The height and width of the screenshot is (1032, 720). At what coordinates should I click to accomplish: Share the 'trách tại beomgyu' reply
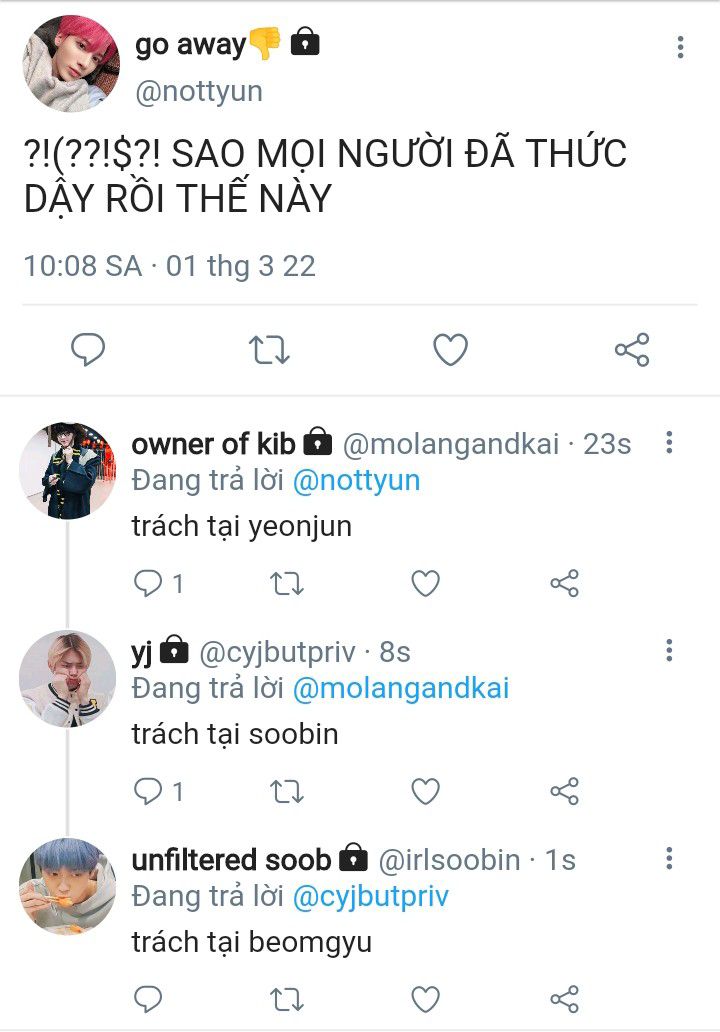[x=564, y=999]
